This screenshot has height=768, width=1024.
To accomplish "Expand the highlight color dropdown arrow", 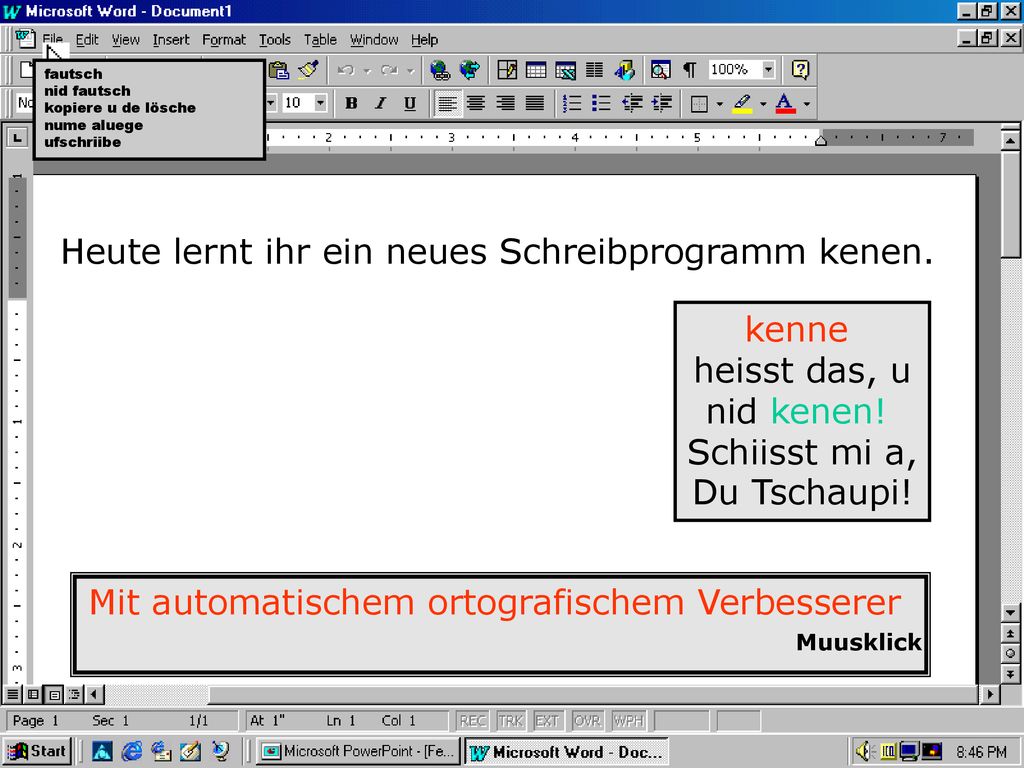I will tap(762, 104).
